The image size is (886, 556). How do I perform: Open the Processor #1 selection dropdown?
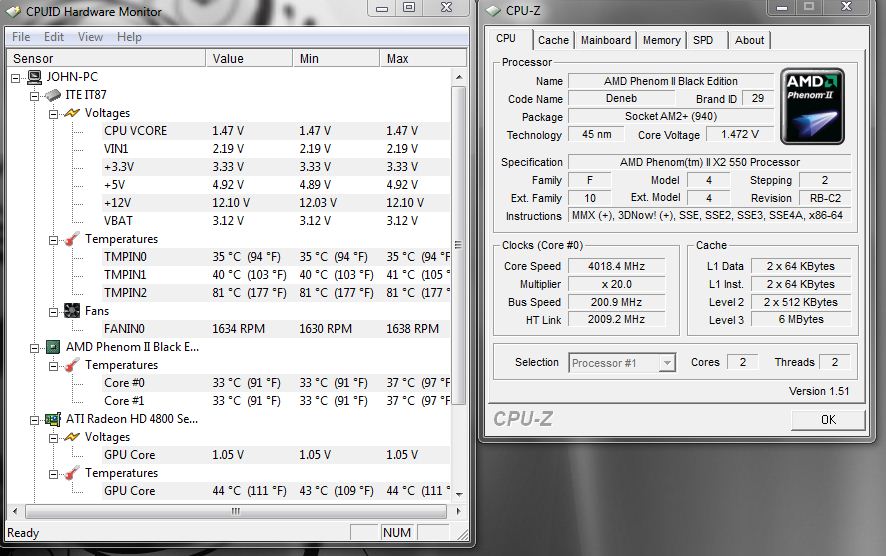click(667, 363)
